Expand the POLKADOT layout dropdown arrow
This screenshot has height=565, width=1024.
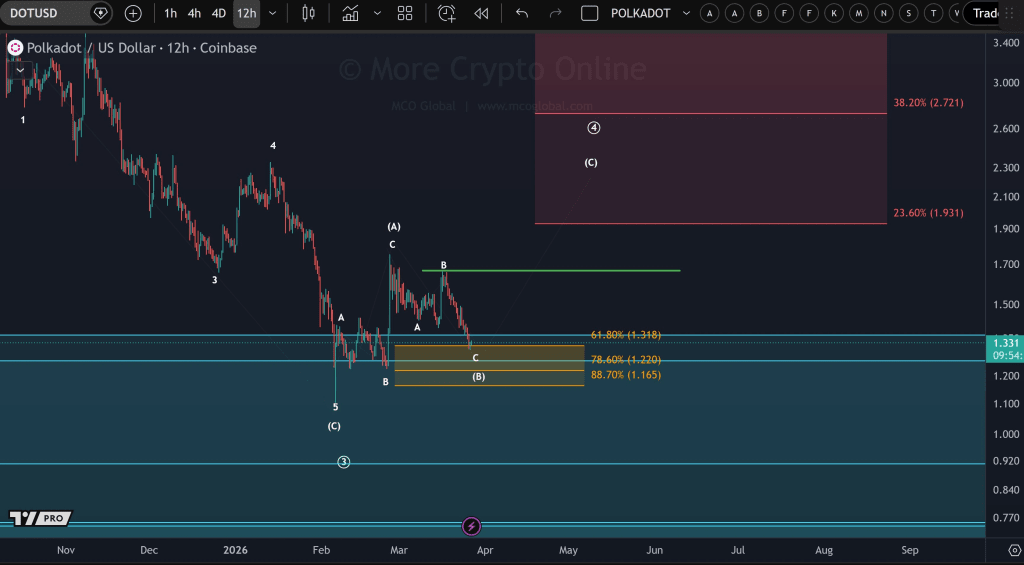click(686, 13)
